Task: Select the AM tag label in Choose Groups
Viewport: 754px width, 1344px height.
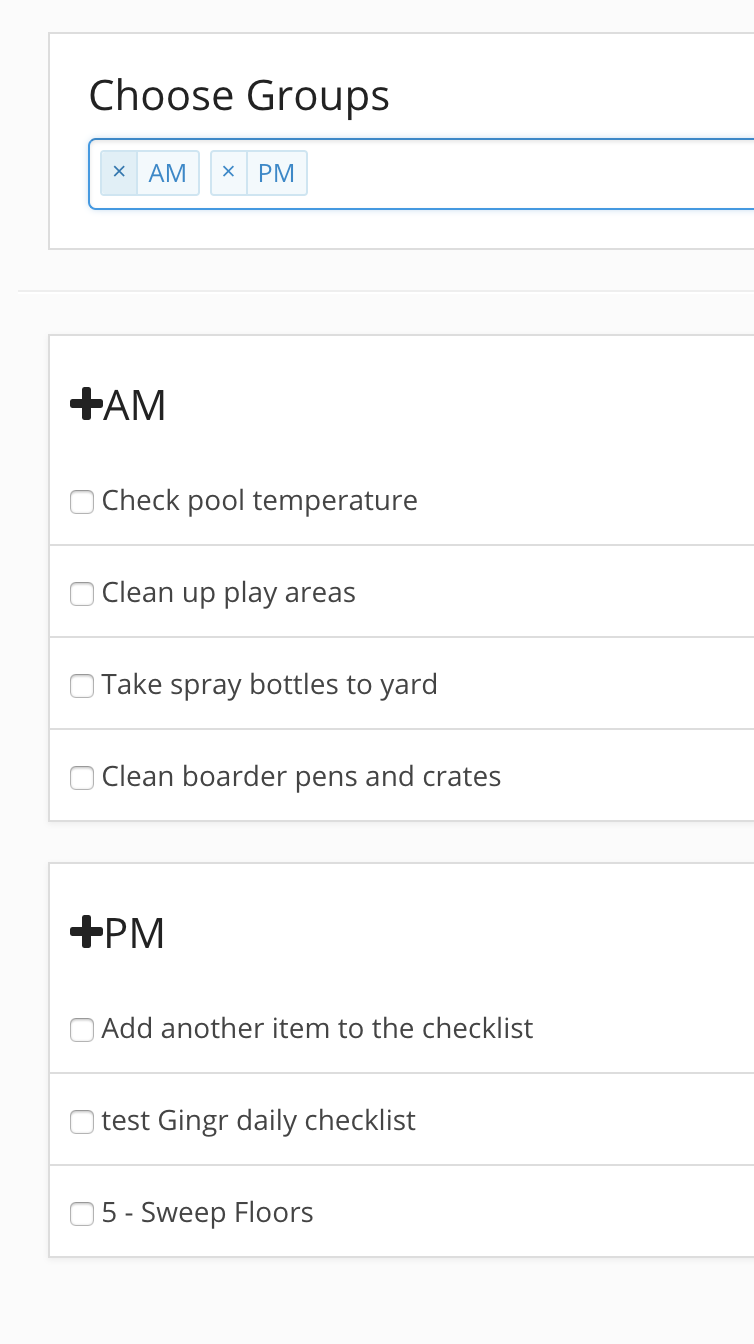Action: click(168, 173)
